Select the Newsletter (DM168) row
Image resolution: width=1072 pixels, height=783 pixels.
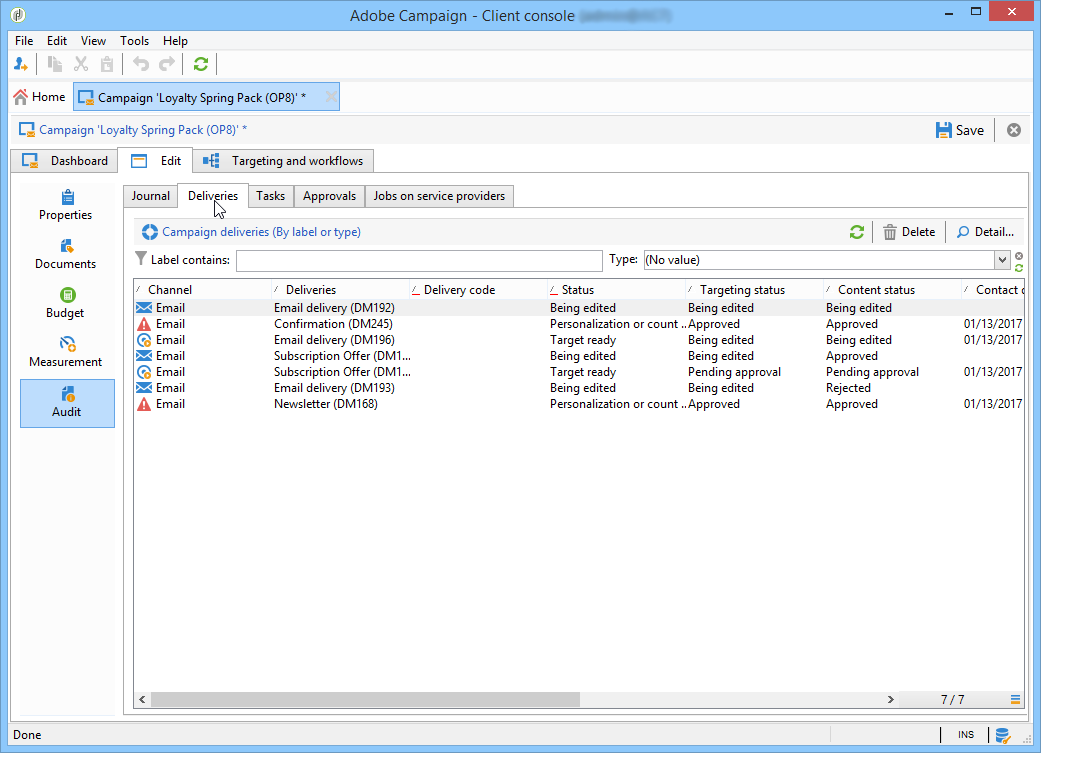(x=578, y=404)
